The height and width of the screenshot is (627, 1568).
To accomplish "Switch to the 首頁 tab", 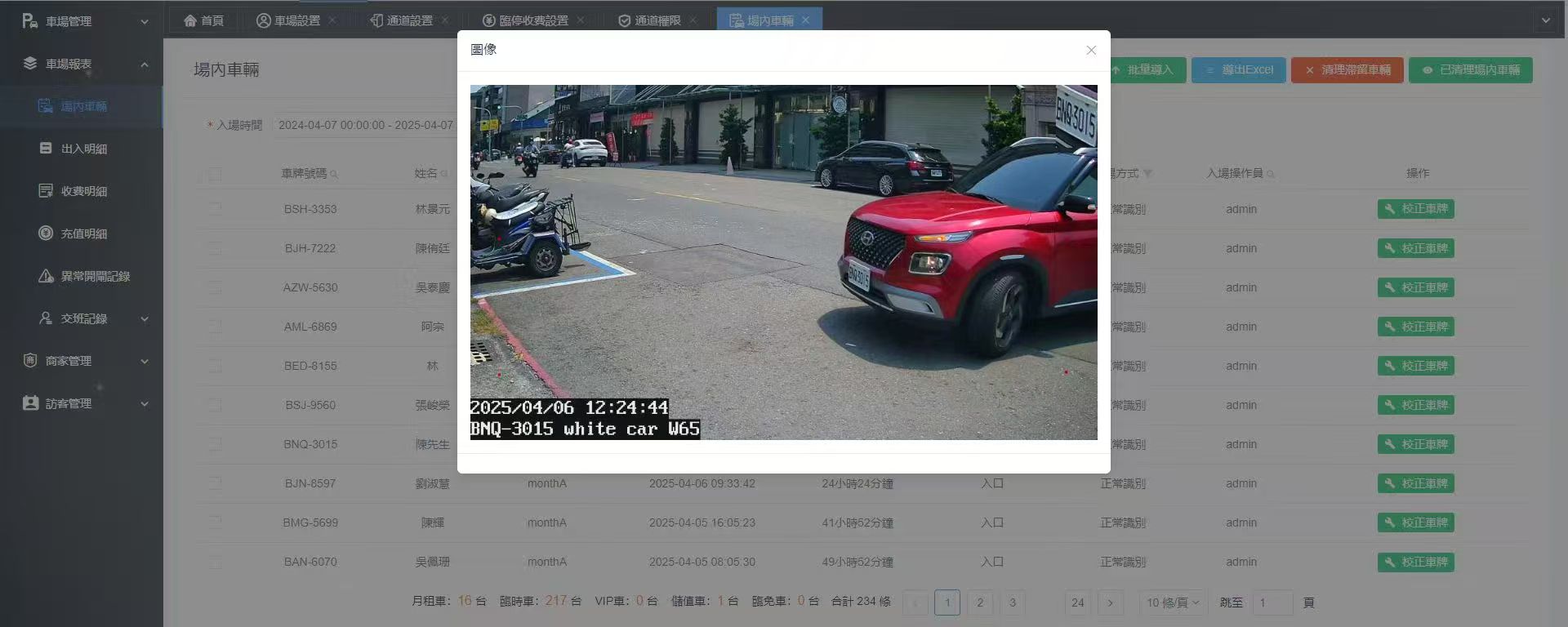I will [203, 20].
